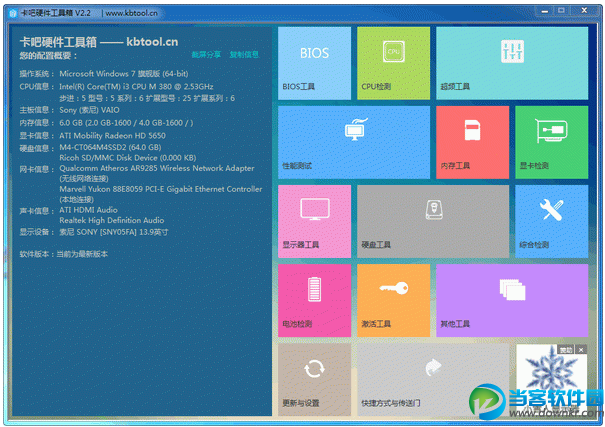Select the ATI Mobility Radeon HD 5650 line
Image resolution: width=605 pixels, height=427 pixels.
coord(112,136)
